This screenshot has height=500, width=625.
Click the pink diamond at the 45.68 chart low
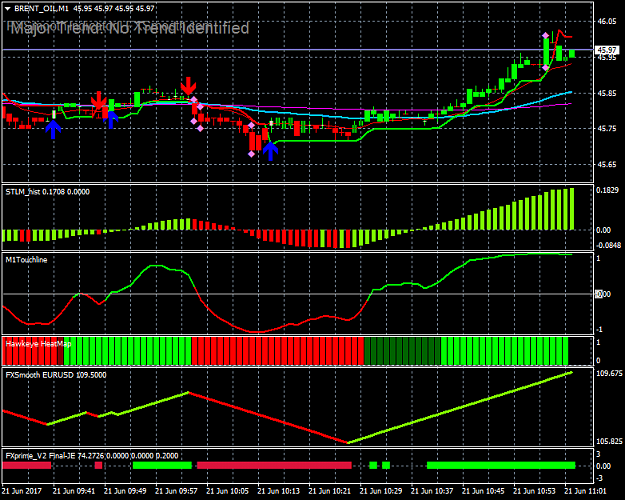point(251,154)
